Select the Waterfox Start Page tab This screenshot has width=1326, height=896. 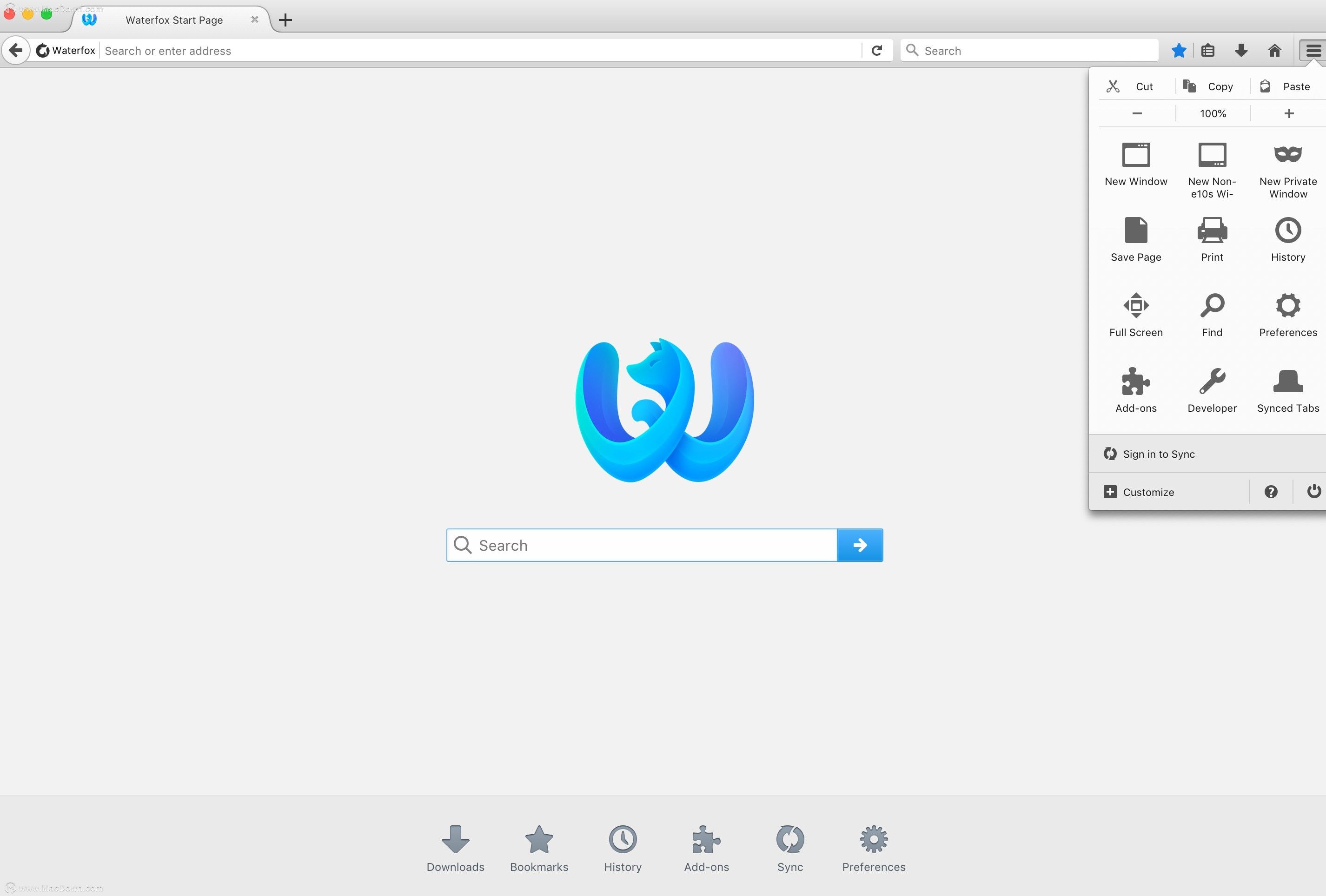pyautogui.click(x=170, y=20)
